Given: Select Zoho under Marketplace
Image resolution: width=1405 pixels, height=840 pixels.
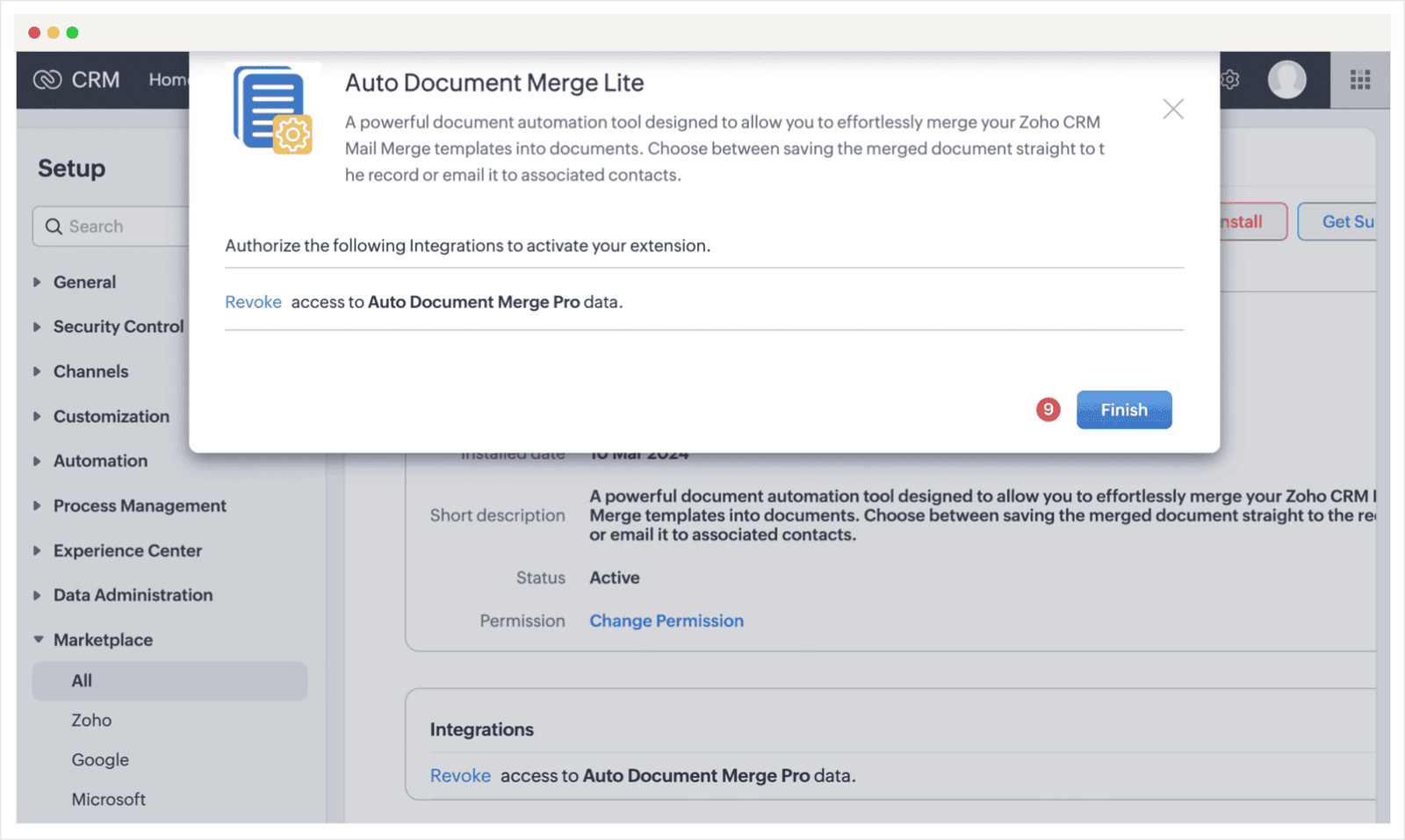Looking at the screenshot, I should click(91, 721).
